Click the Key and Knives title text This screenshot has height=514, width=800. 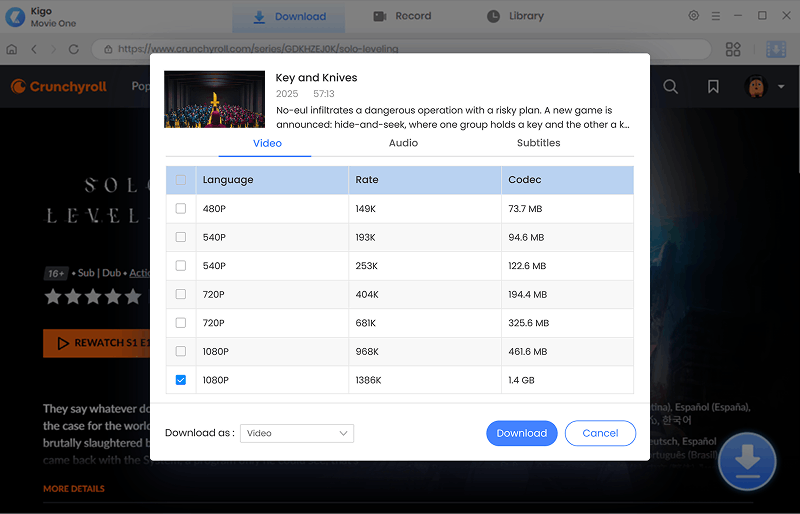(x=316, y=78)
